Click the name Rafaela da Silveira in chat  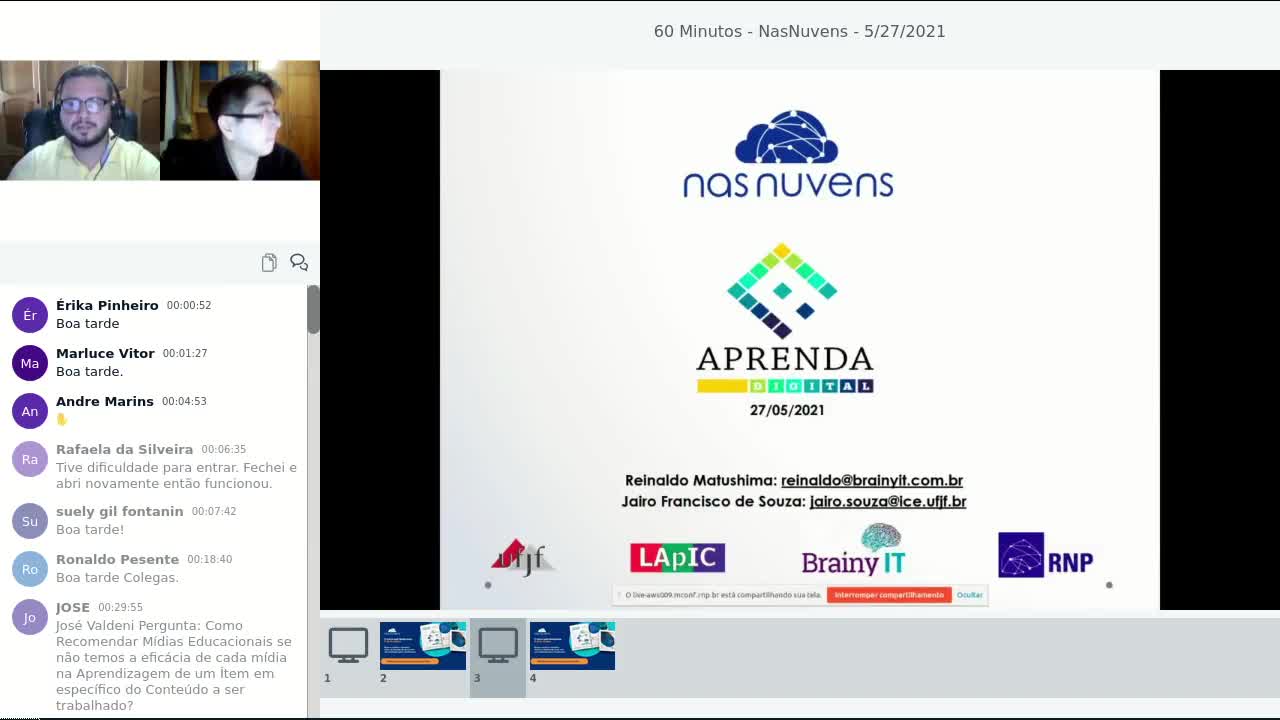click(125, 449)
